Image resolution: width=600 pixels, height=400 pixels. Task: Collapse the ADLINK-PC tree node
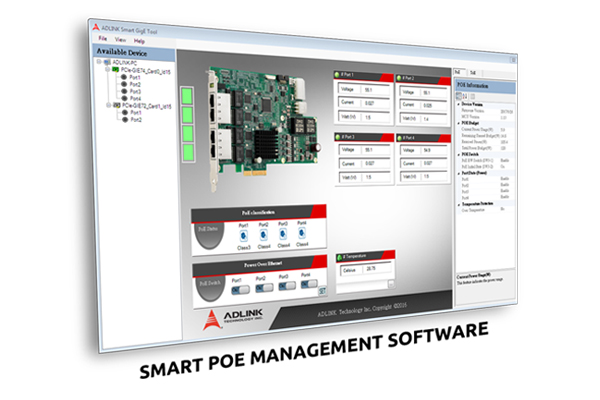click(99, 61)
